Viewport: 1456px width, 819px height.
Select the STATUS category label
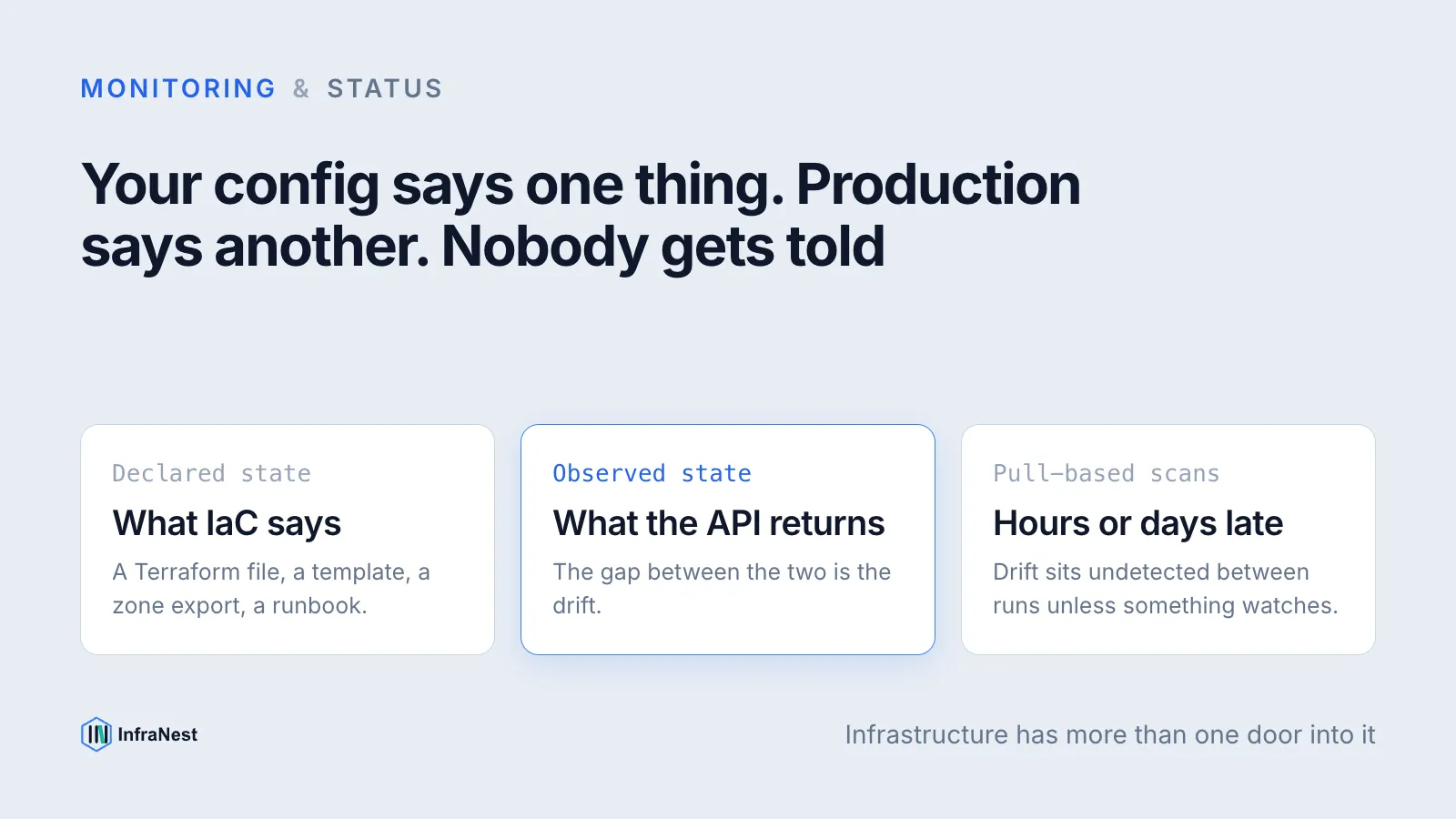coord(385,88)
